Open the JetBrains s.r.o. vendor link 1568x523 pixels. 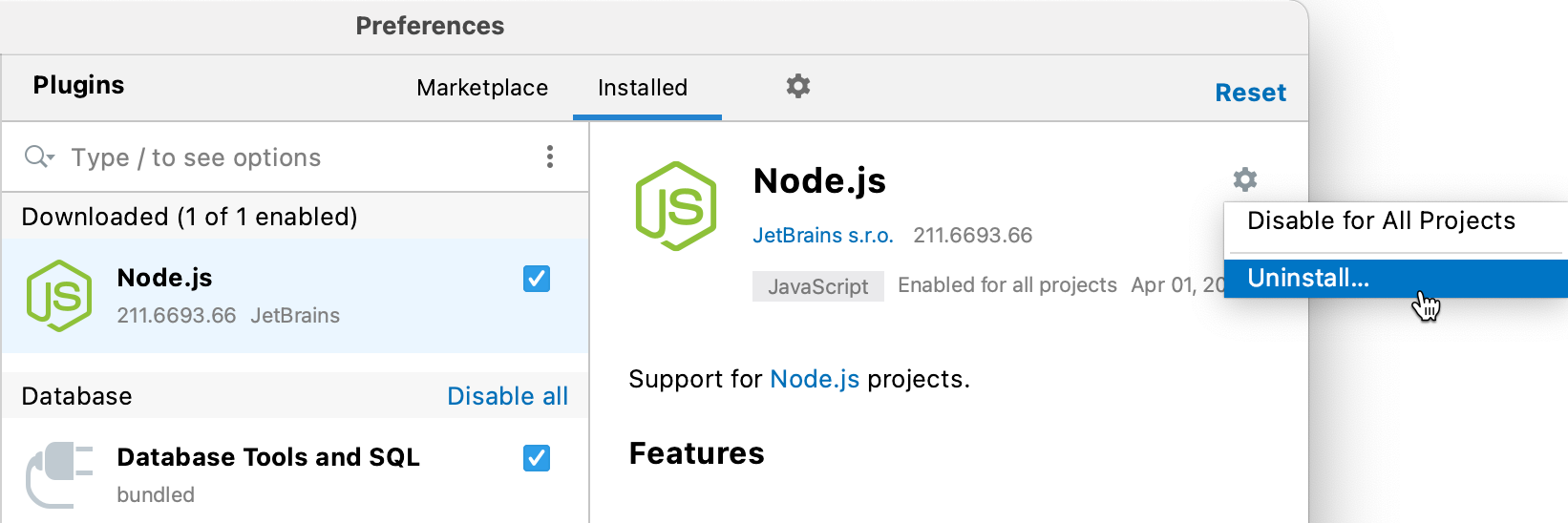pyautogui.click(x=823, y=236)
